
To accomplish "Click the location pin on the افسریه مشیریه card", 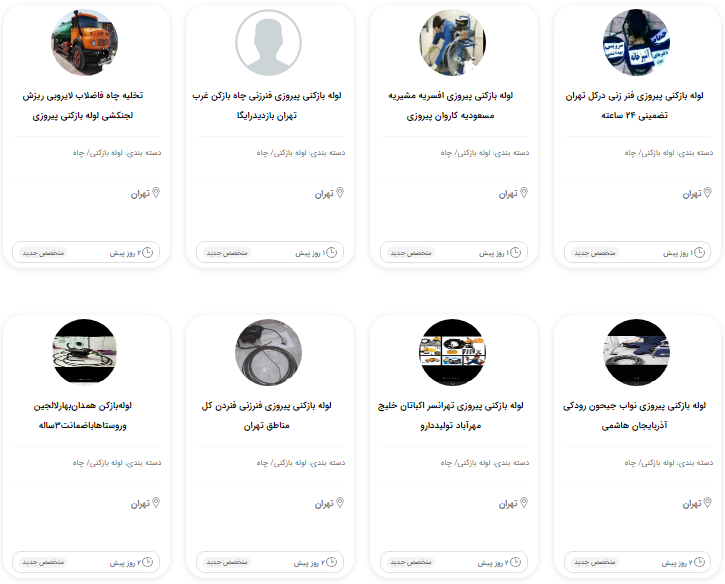I will (524, 193).
